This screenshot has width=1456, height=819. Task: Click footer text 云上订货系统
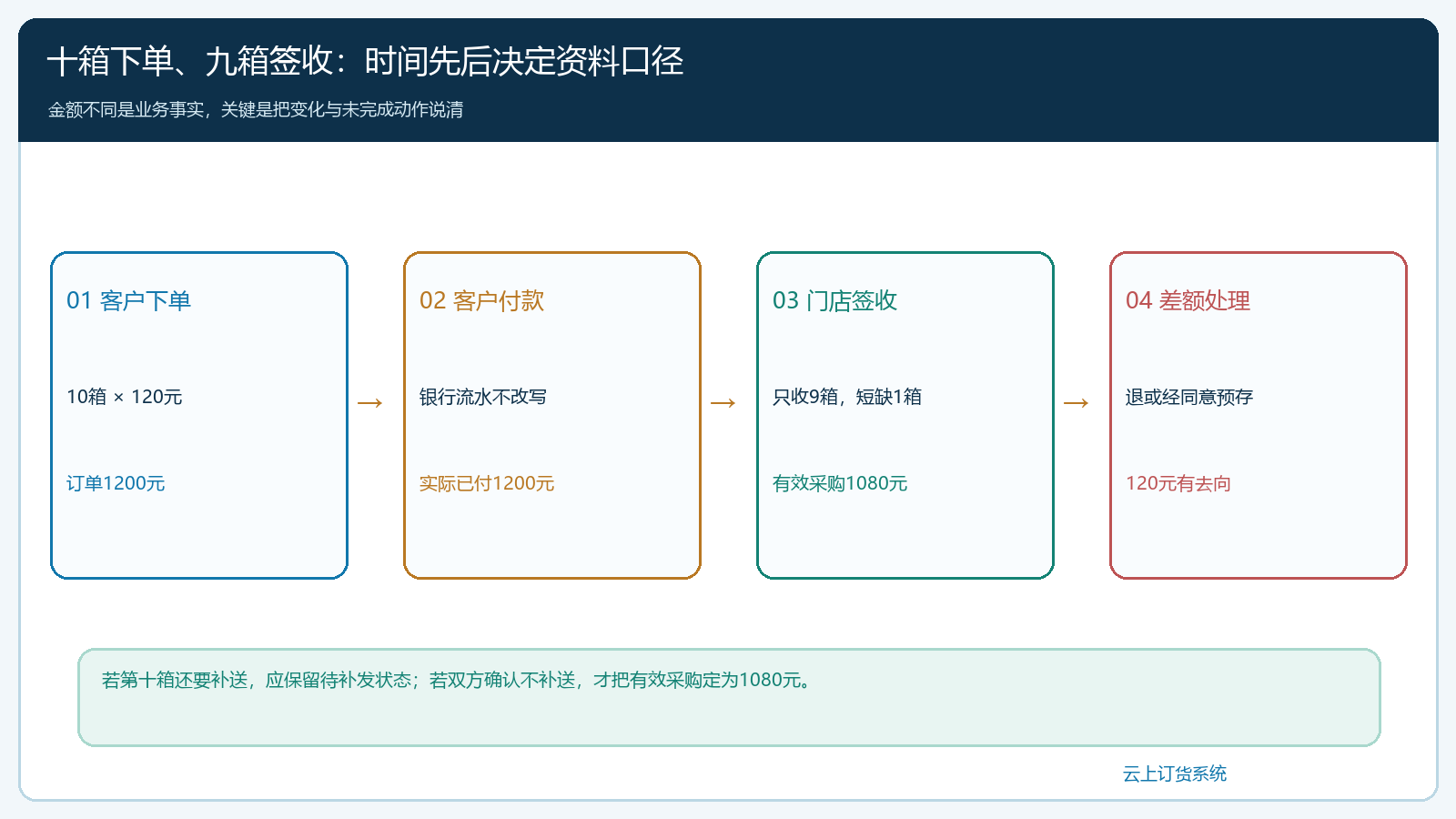1175,773
